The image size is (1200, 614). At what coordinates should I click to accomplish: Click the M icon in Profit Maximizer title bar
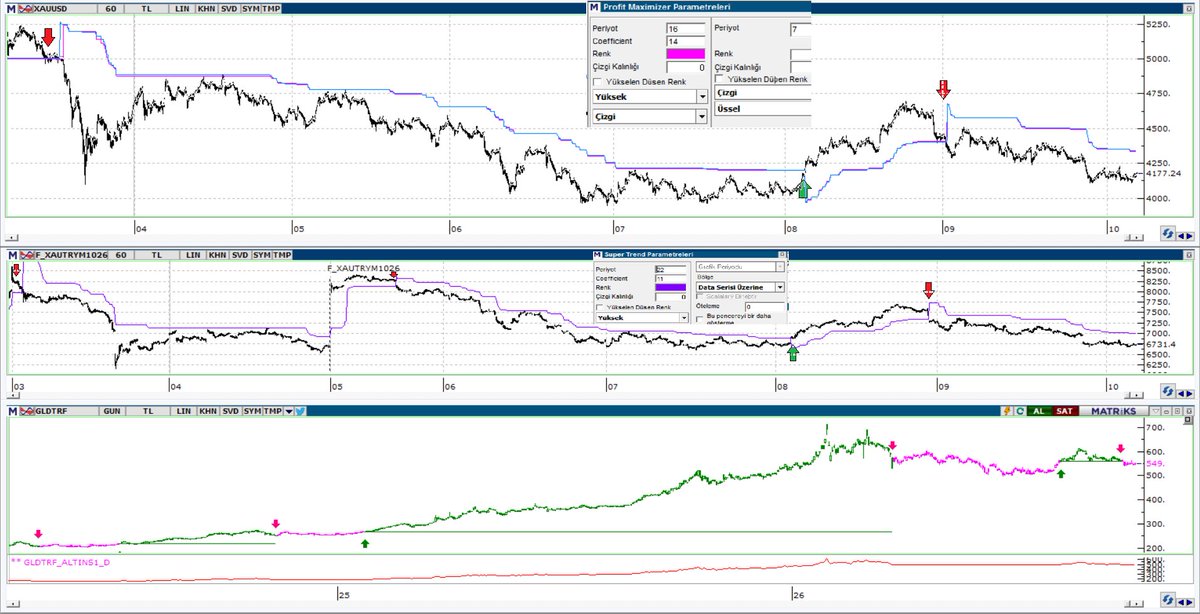pyautogui.click(x=594, y=7)
